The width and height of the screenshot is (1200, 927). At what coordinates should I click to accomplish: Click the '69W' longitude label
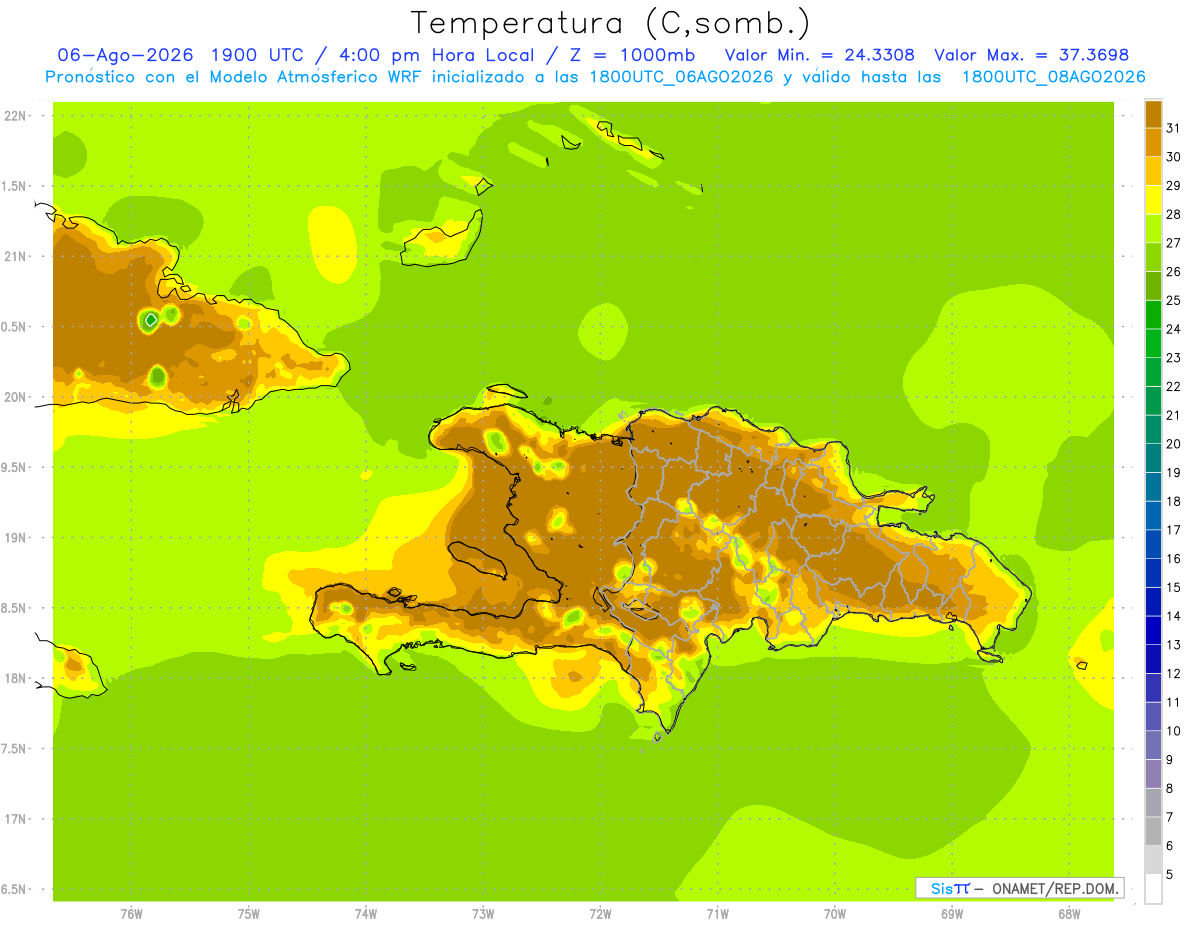coord(952,914)
